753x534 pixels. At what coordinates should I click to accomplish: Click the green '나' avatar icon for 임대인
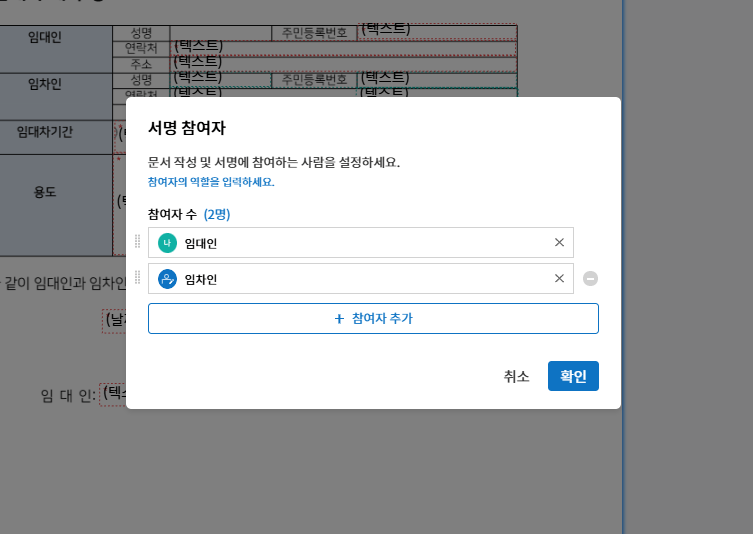pyautogui.click(x=167, y=243)
